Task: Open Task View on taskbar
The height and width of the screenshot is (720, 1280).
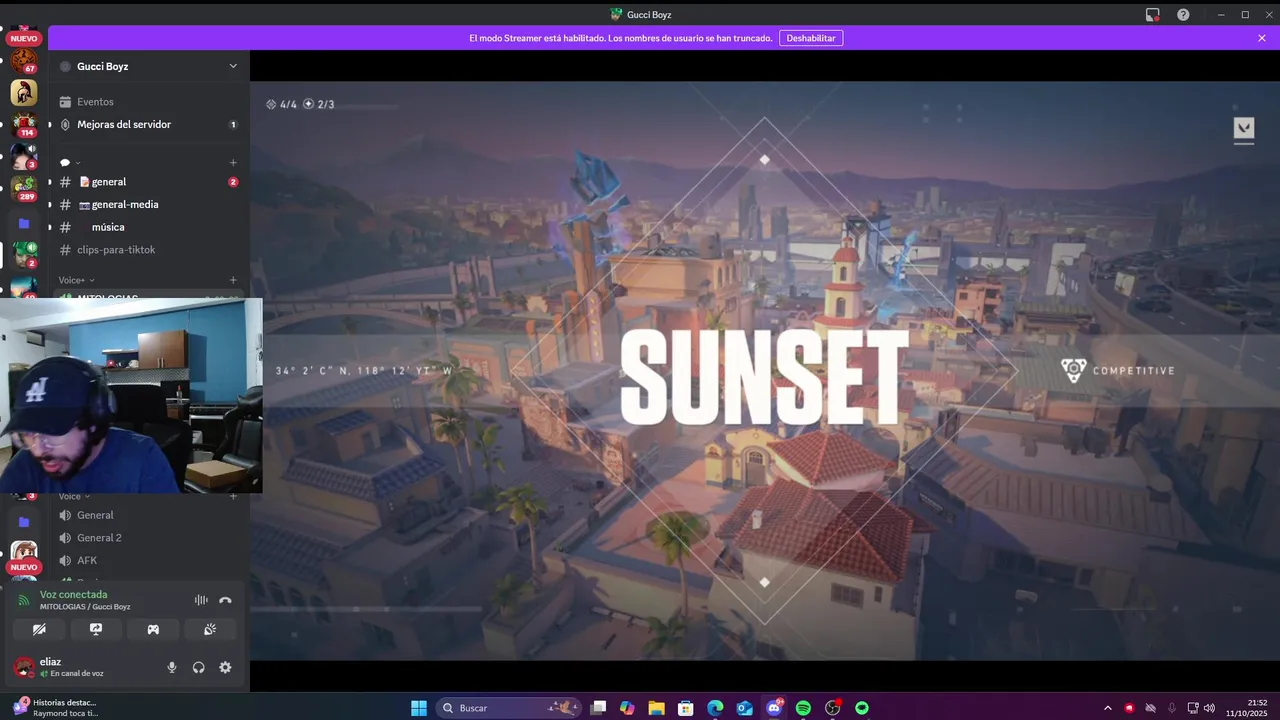Action: pos(598,708)
